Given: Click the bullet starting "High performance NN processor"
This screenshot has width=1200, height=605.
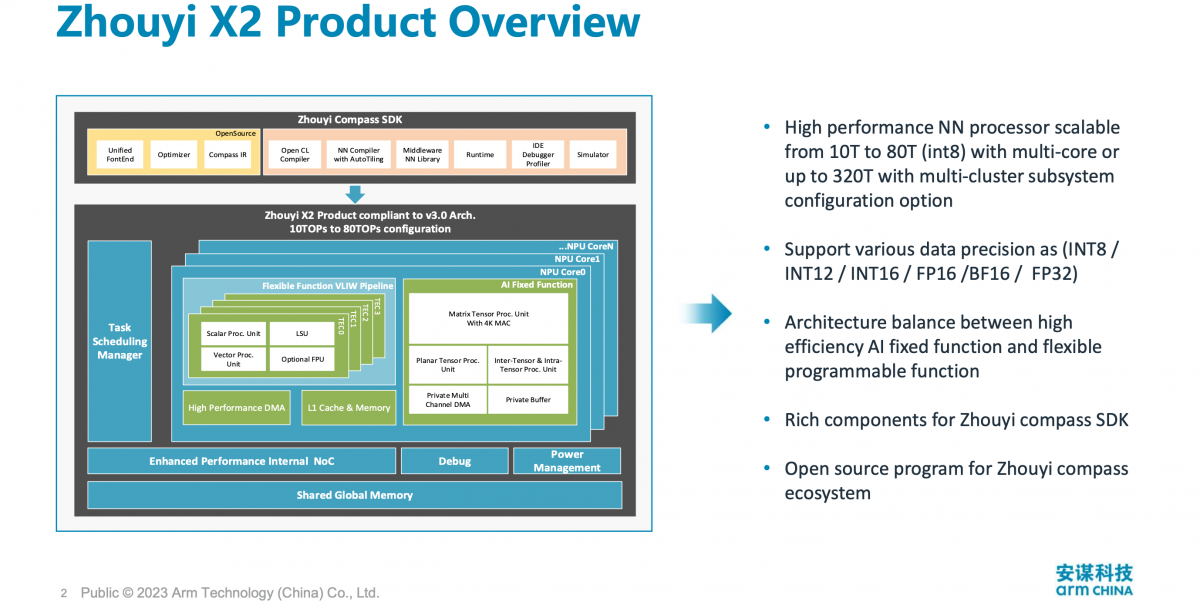Looking at the screenshot, I should 952,164.
